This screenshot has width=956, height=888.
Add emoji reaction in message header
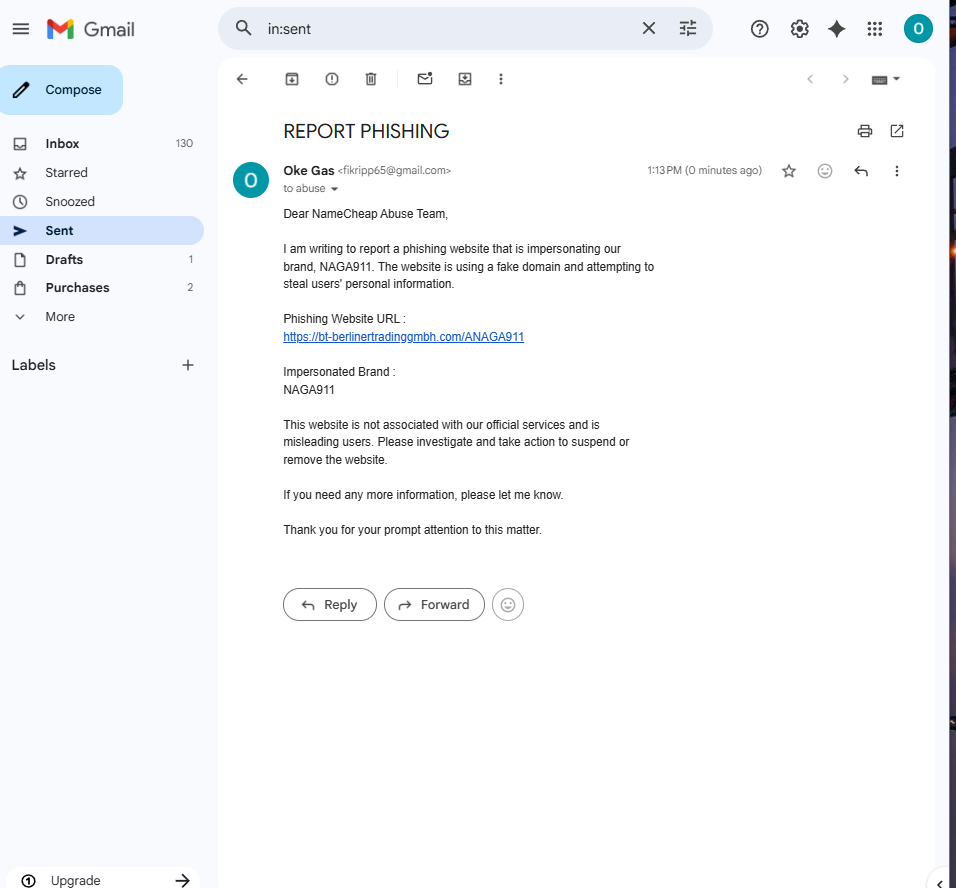[825, 171]
